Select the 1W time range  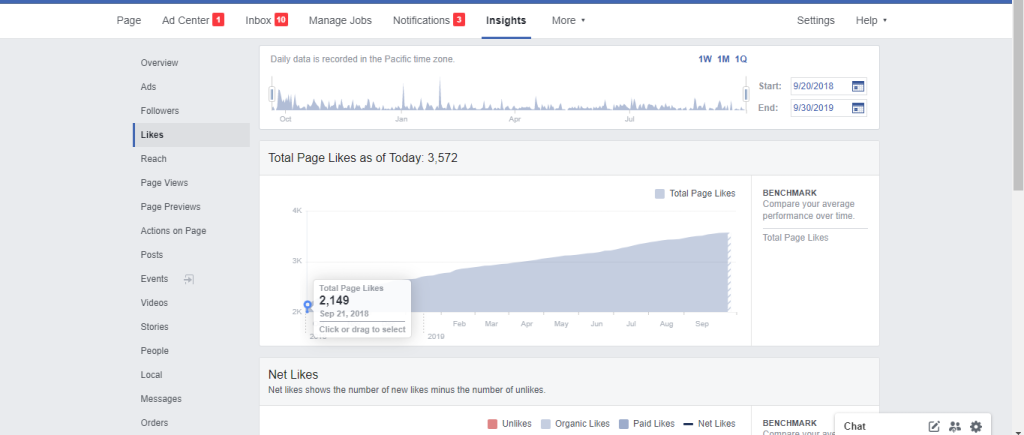pos(705,59)
